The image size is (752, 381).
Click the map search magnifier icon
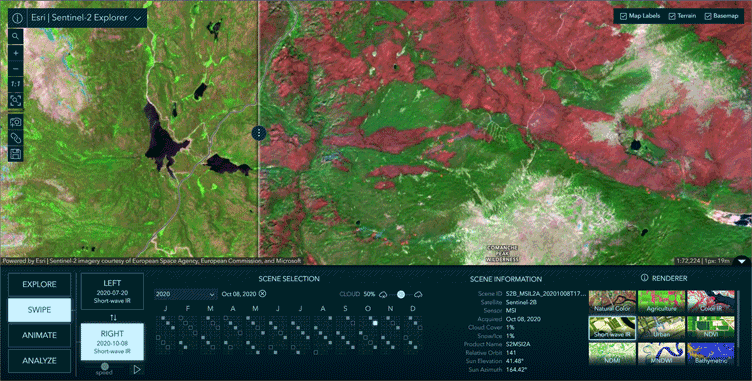[15, 36]
